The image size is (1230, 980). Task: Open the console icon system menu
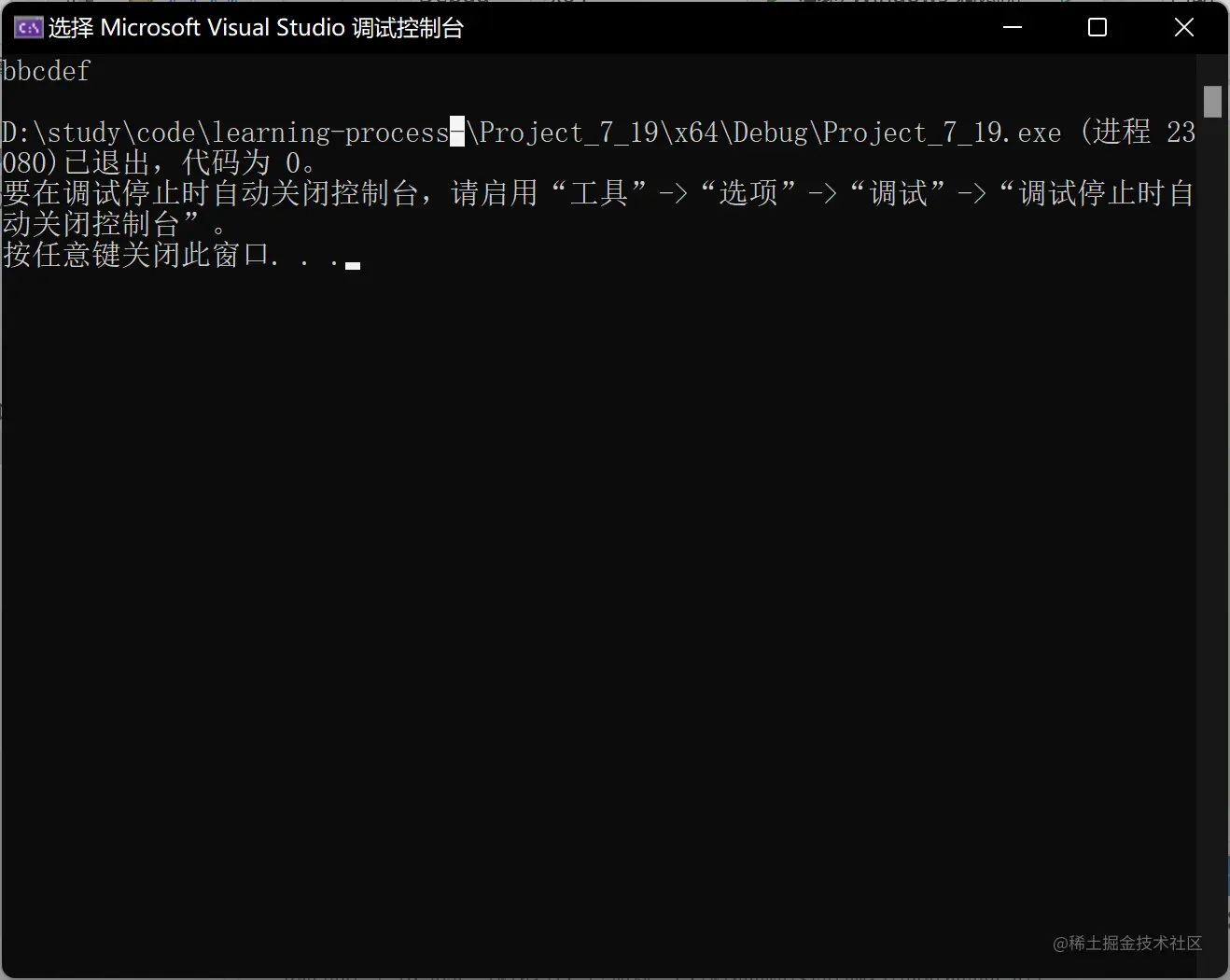point(28,28)
